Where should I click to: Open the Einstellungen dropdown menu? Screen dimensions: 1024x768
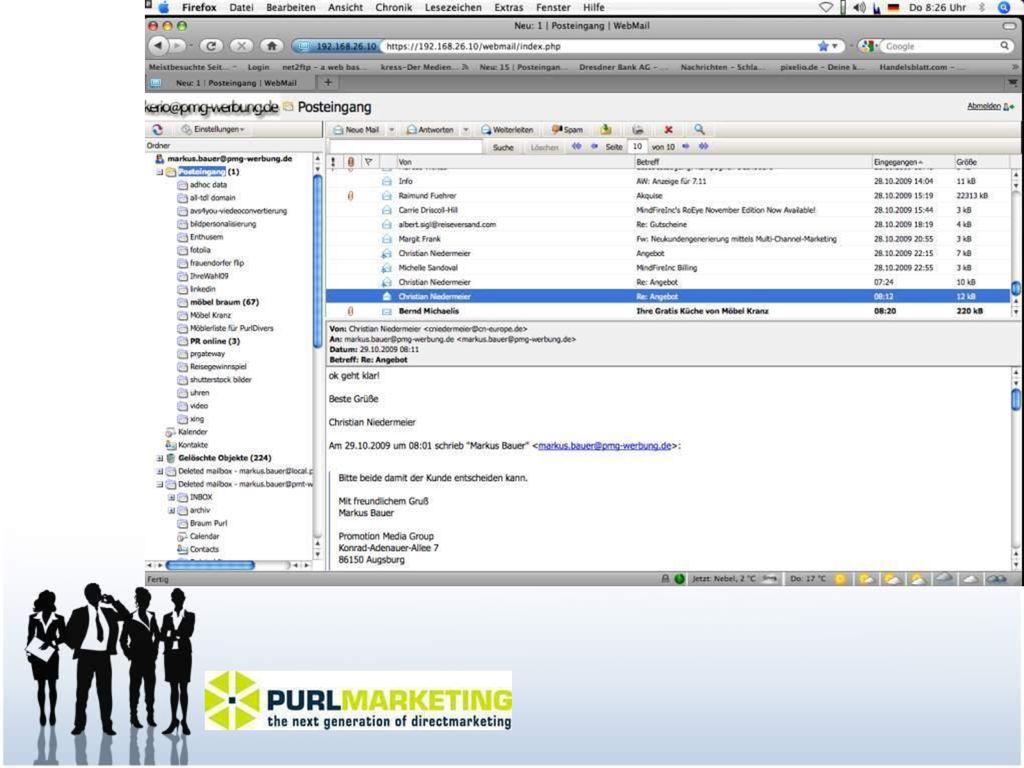pos(214,129)
